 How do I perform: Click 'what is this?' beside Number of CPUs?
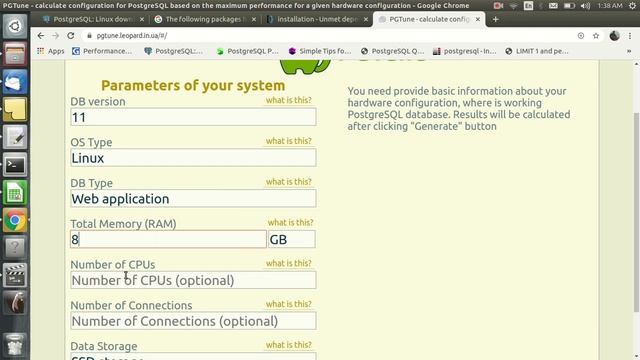(x=289, y=263)
